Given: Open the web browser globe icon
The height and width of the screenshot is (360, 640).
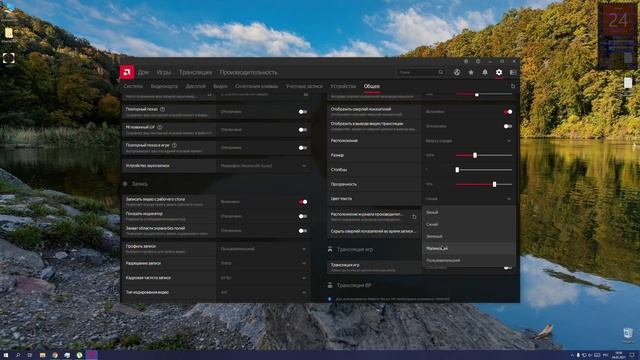Looking at the screenshot, I should click(457, 72).
